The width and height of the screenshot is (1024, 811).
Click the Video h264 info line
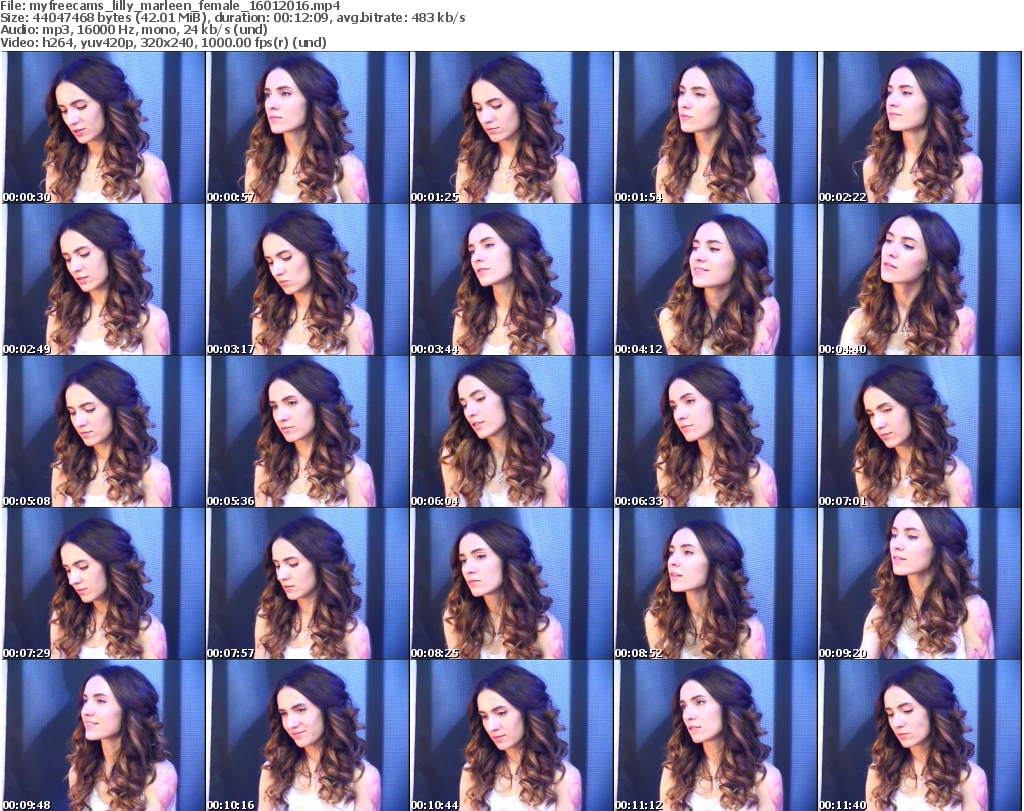click(163, 42)
